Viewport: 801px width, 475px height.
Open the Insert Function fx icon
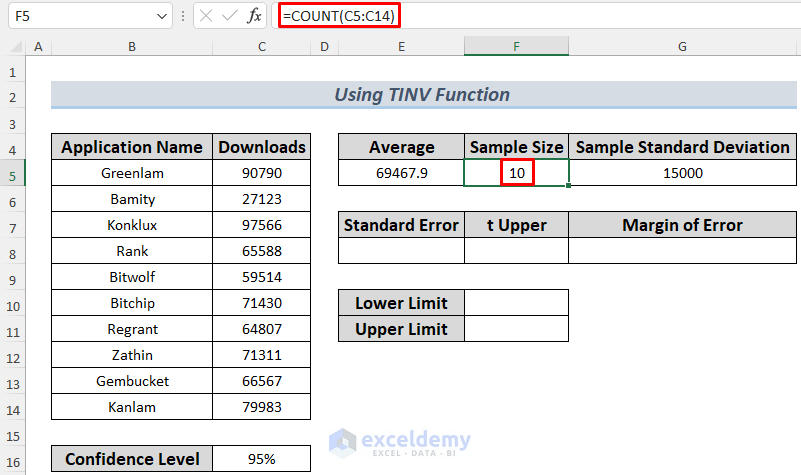coord(254,16)
